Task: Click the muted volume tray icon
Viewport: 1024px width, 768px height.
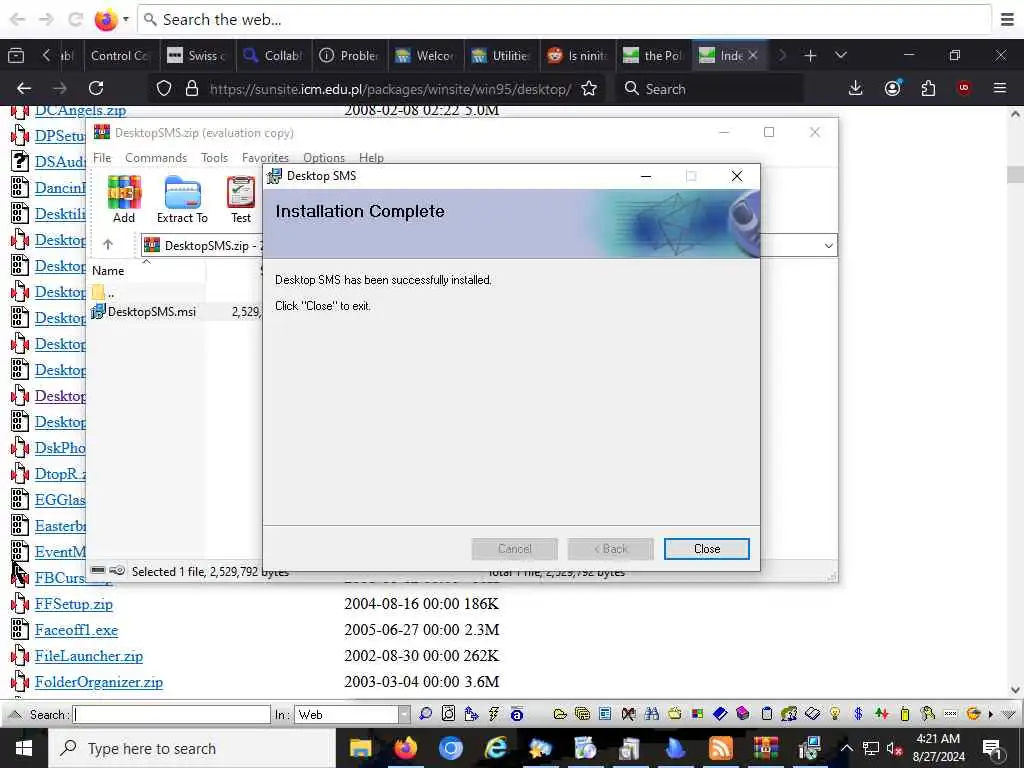Action: 894,748
